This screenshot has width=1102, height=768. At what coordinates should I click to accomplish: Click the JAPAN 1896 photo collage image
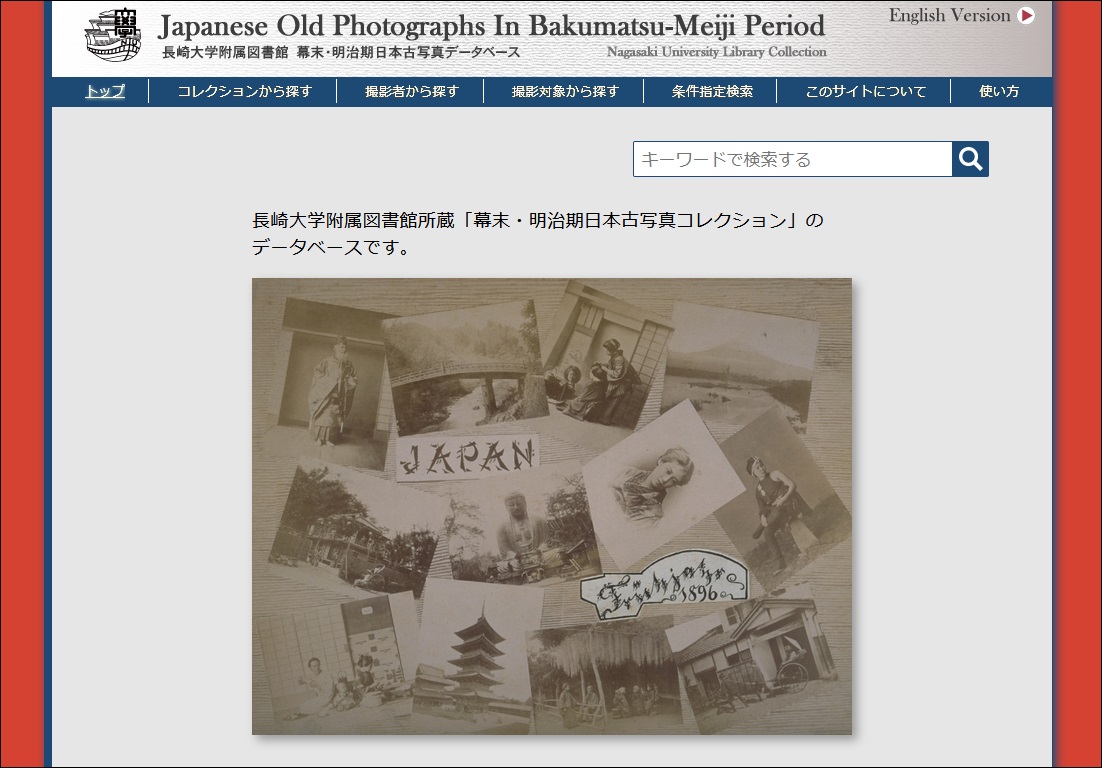pos(552,506)
